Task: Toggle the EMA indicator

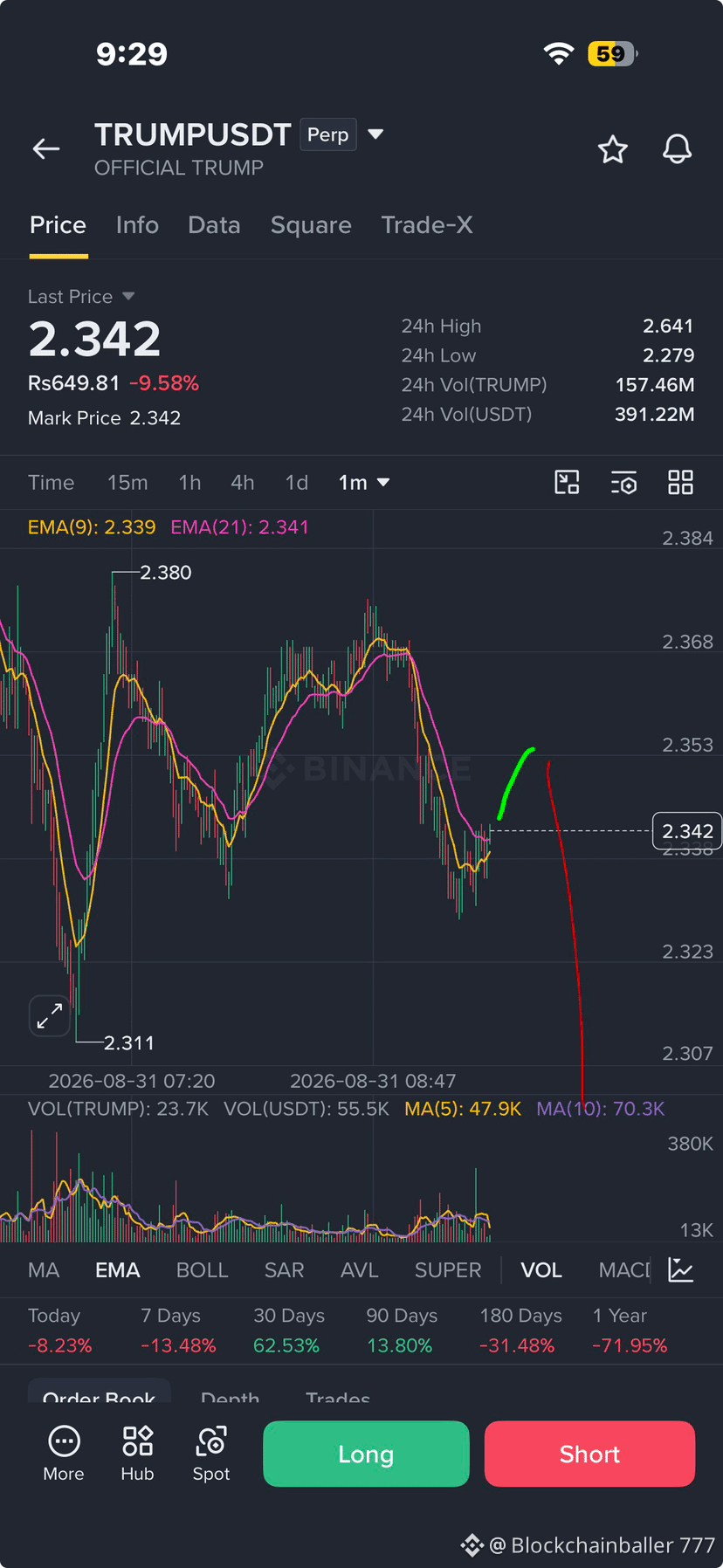Action: point(117,1269)
